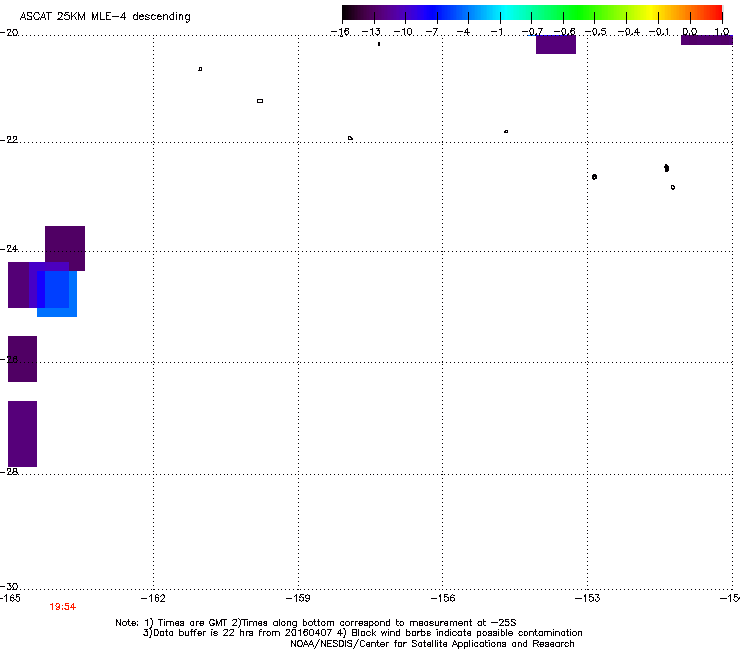The image size is (740, 650).
Task: Click the -22 latitude axis label
Action: click(x=9, y=140)
